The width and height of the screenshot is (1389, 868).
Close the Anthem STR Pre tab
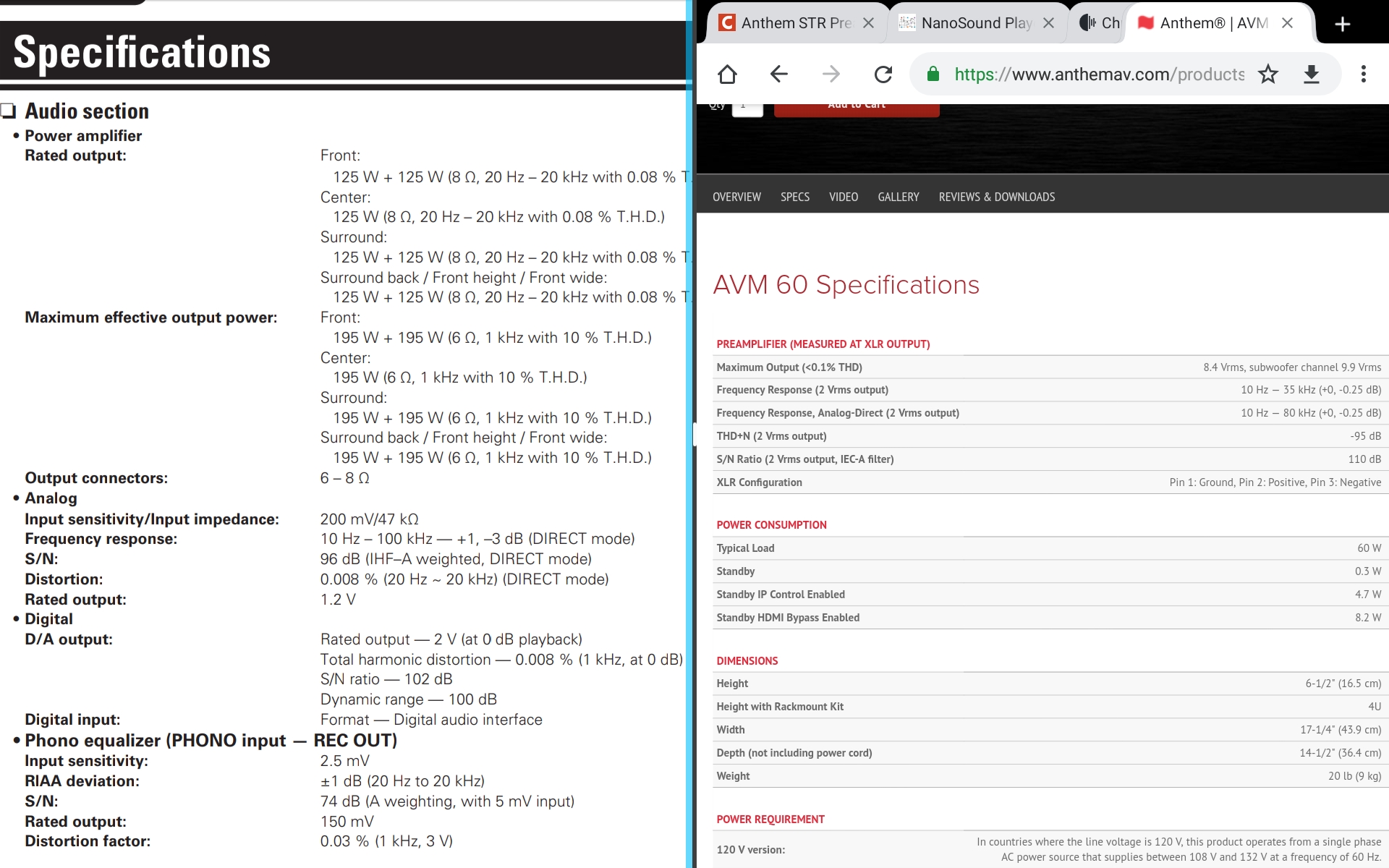869,23
